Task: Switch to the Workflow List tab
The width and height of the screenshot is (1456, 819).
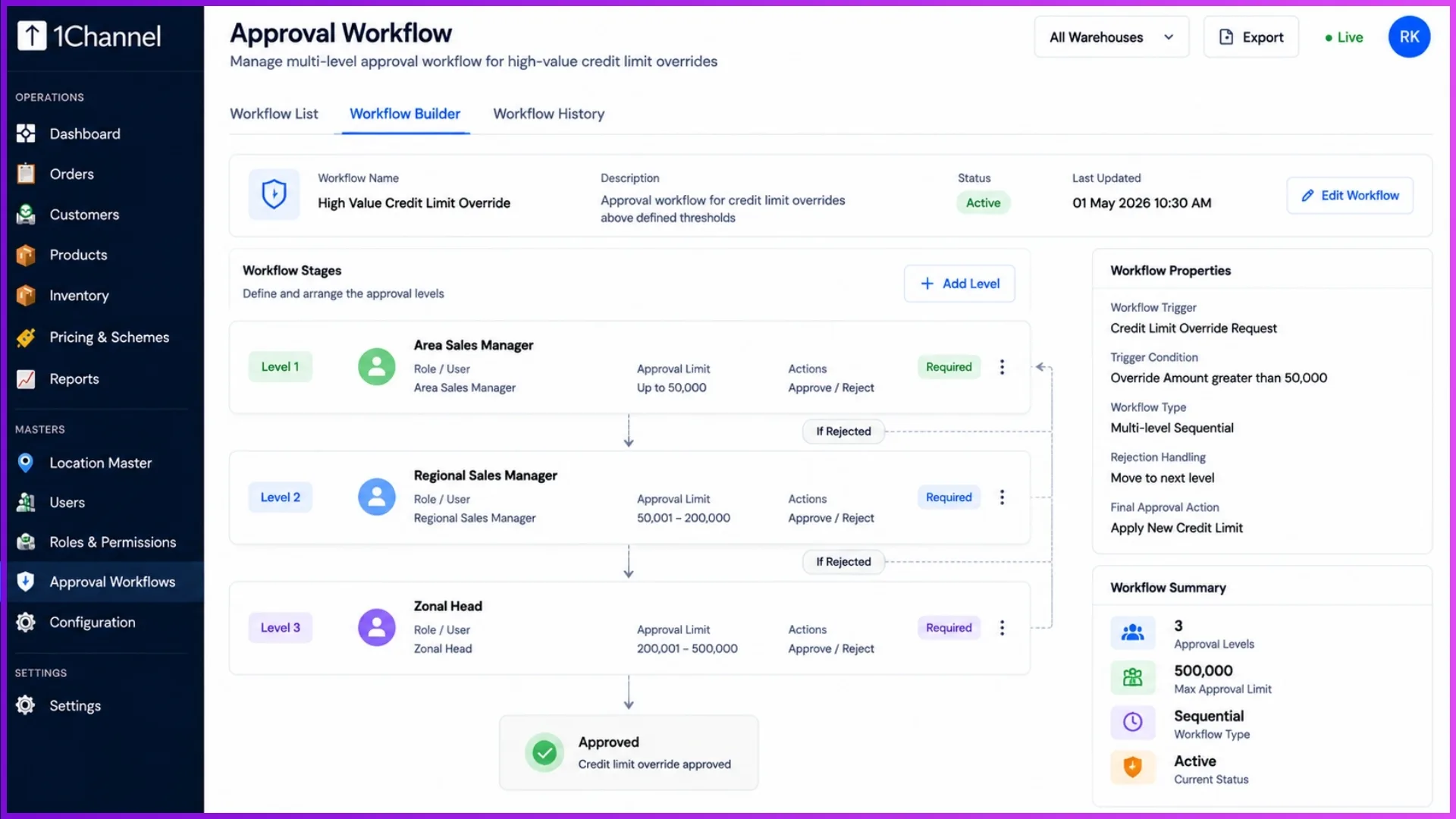Action: click(x=274, y=114)
